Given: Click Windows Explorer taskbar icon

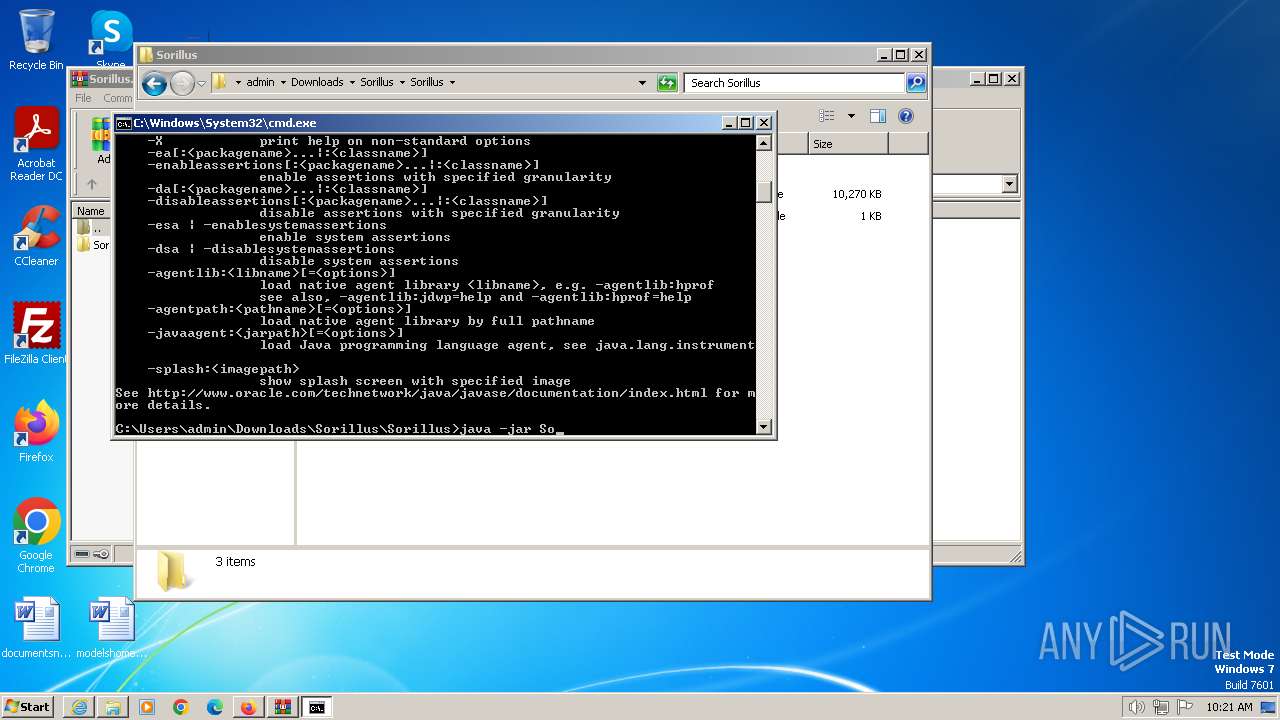Looking at the screenshot, I should tap(113, 707).
